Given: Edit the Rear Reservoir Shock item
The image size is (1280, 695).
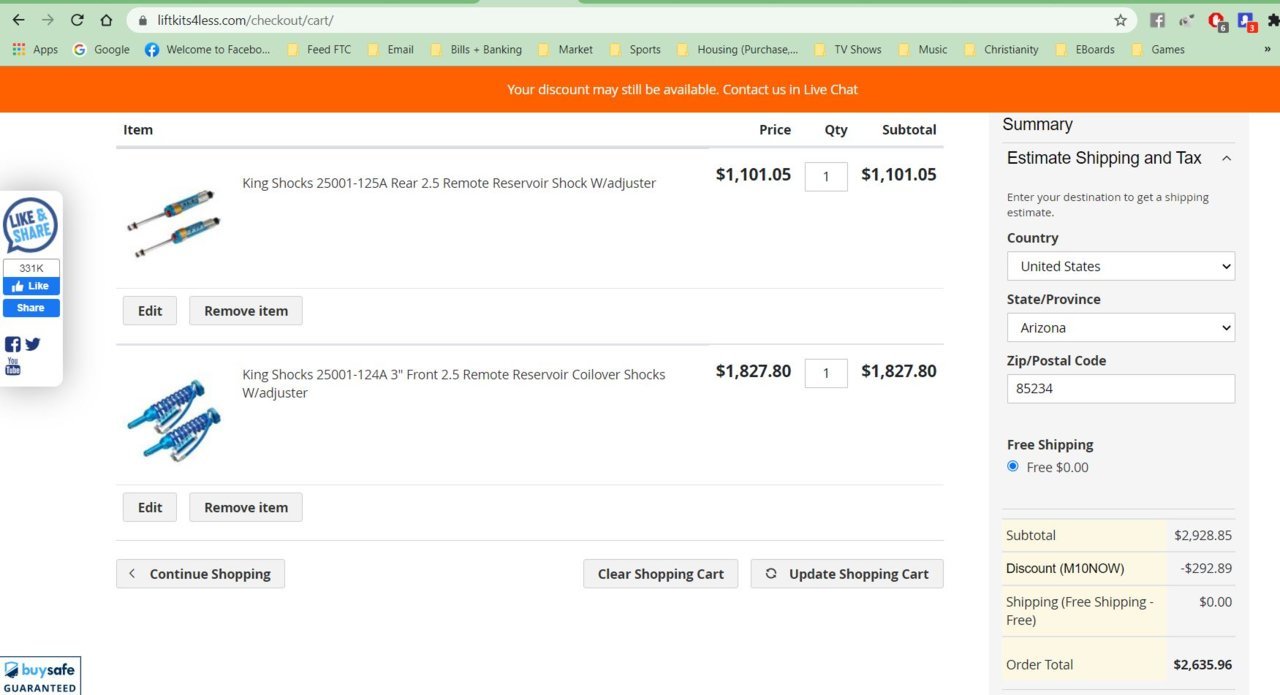Looking at the screenshot, I should pyautogui.click(x=150, y=311).
